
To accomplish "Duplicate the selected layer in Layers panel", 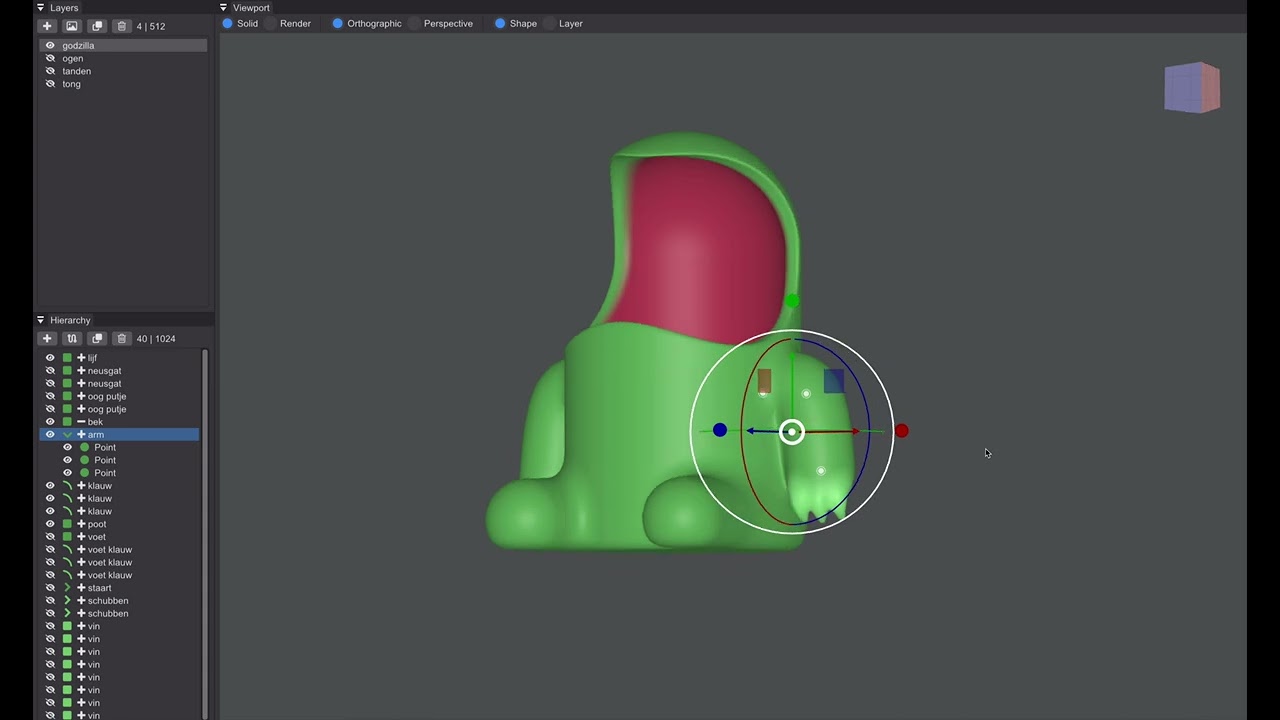I will [97, 26].
